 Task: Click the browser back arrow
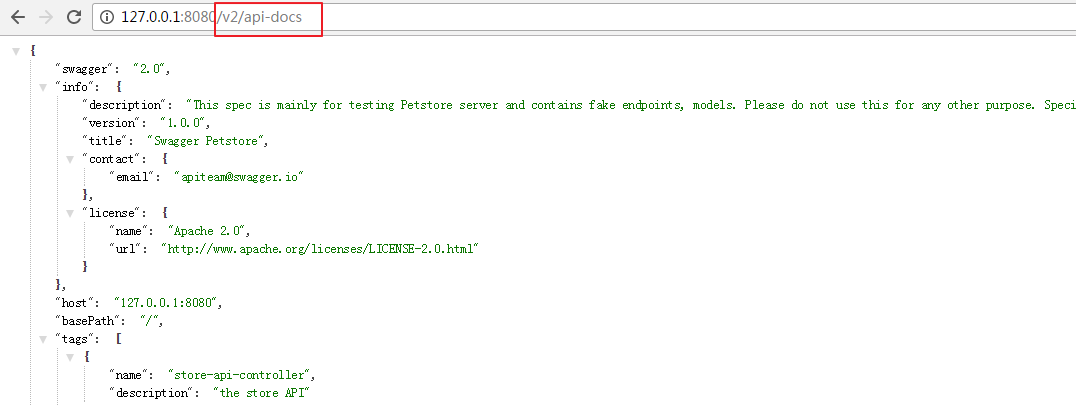coord(18,17)
